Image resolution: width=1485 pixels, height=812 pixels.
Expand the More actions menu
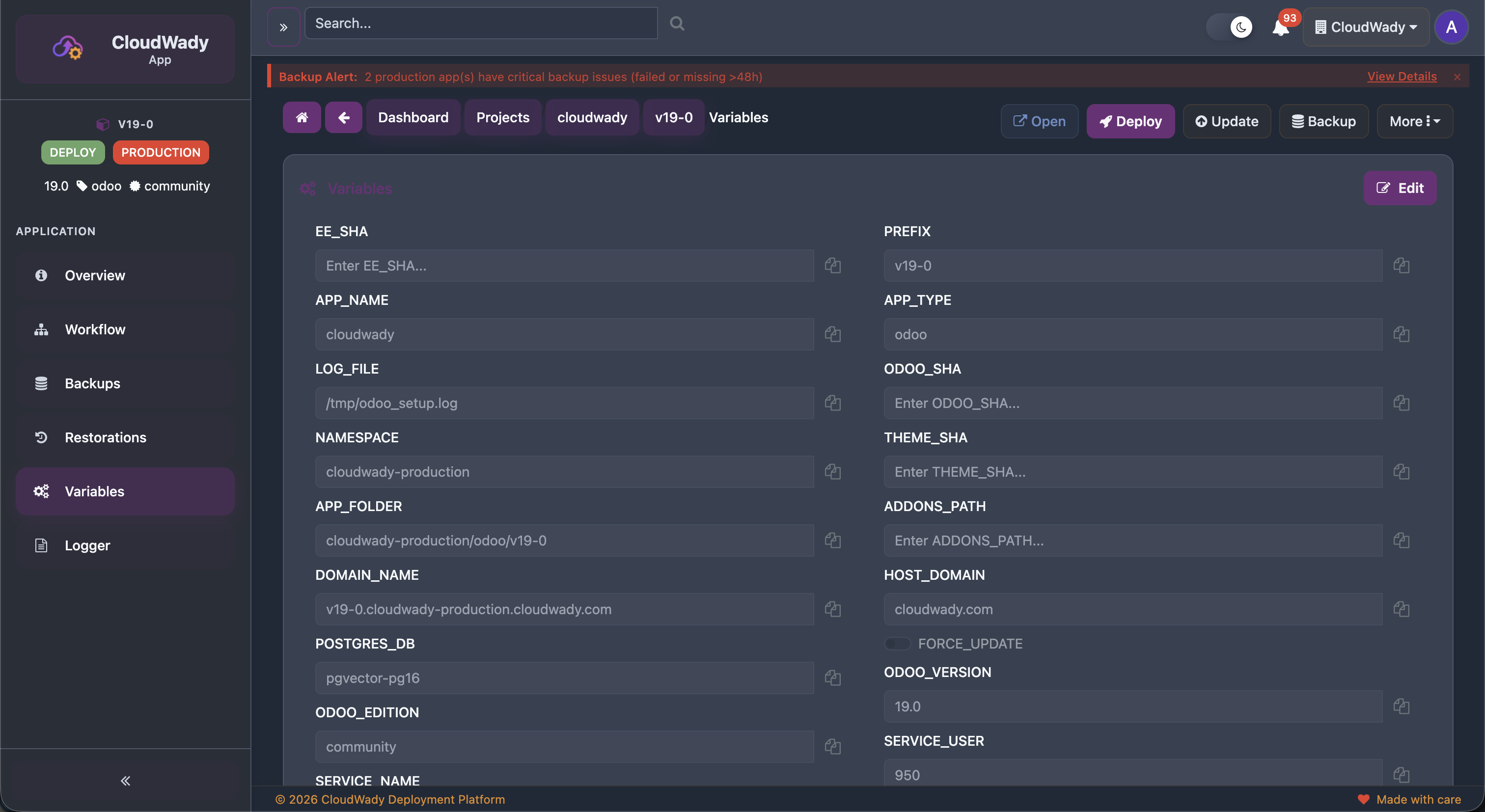point(1415,121)
